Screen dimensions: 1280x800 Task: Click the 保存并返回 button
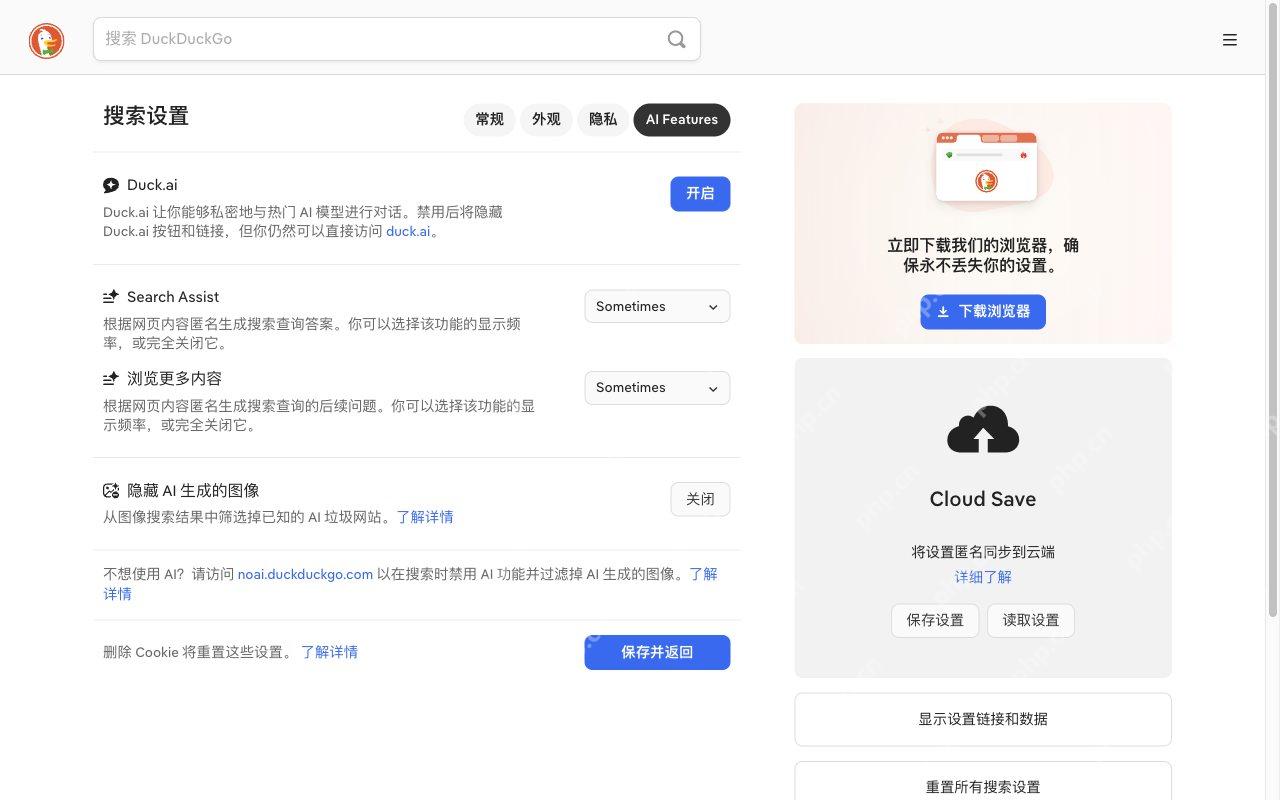pos(657,653)
